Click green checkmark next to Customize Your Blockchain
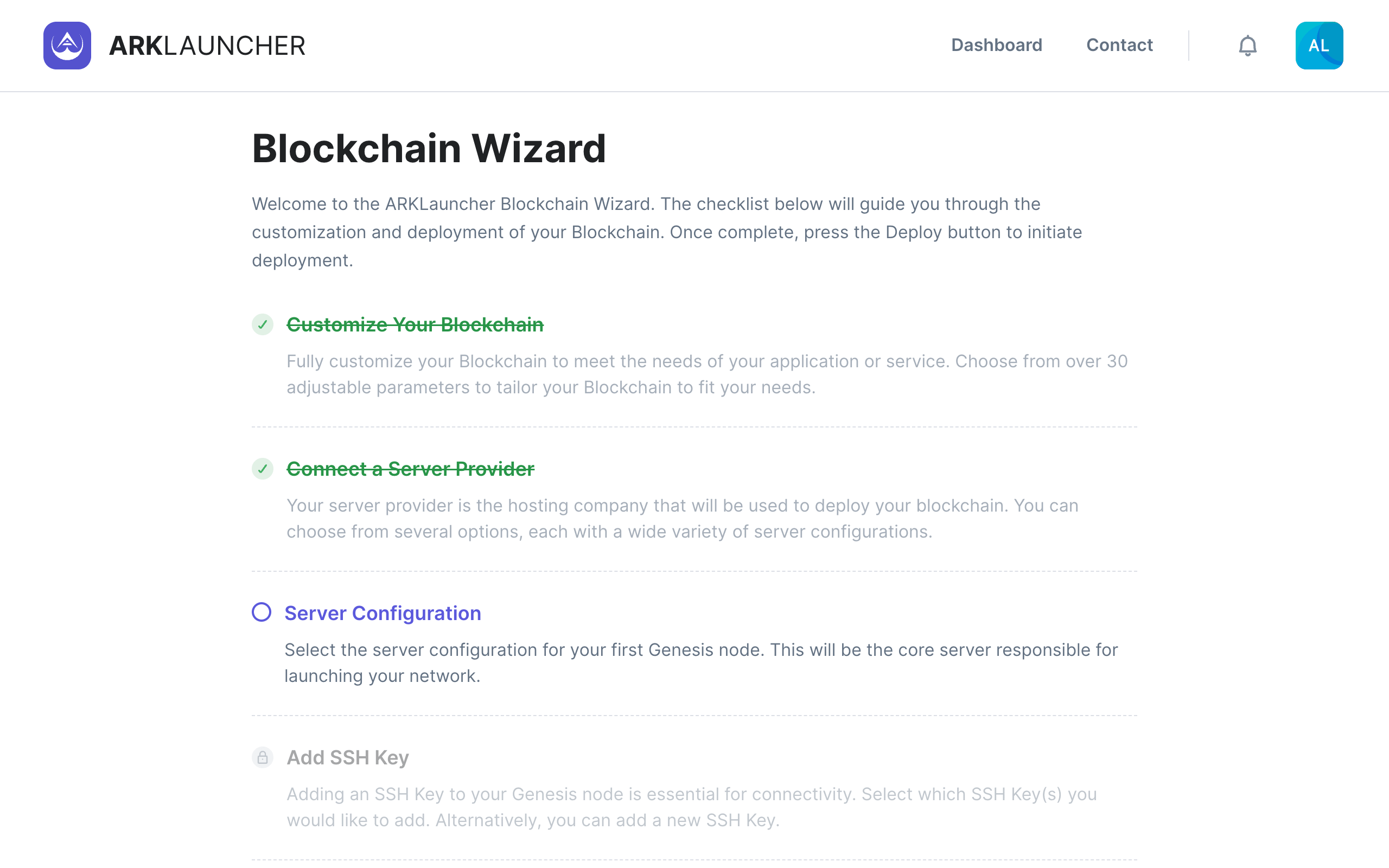Screen dimensions: 1389x868 pyautogui.click(x=262, y=325)
